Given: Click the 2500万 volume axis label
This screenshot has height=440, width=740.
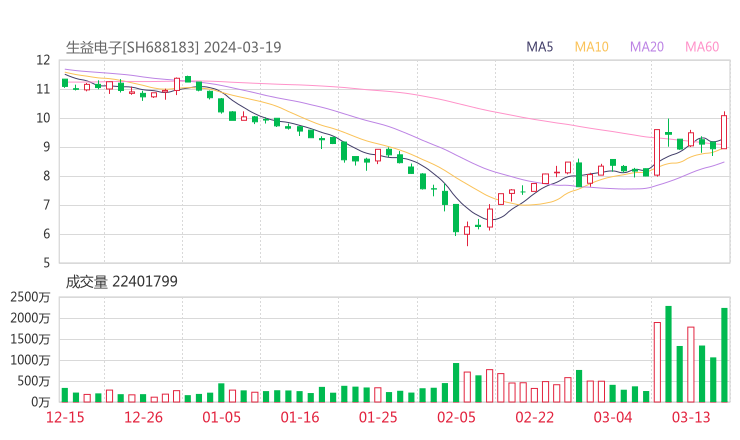Looking at the screenshot, I should click(x=30, y=297).
